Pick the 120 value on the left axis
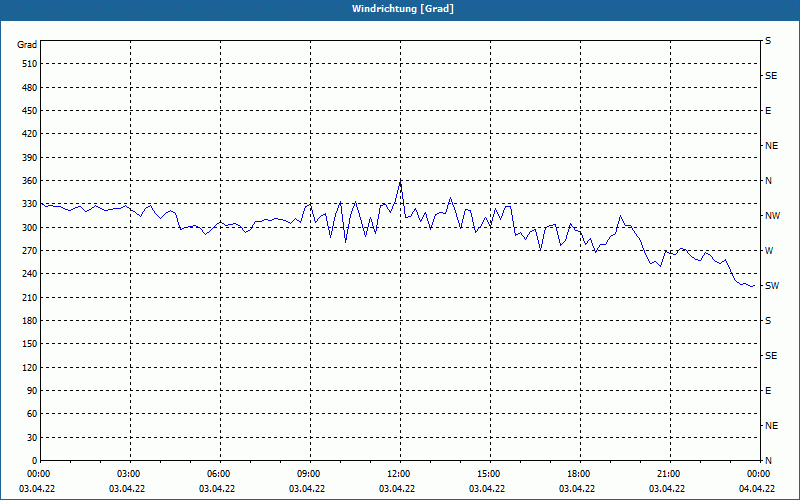 click(30, 367)
